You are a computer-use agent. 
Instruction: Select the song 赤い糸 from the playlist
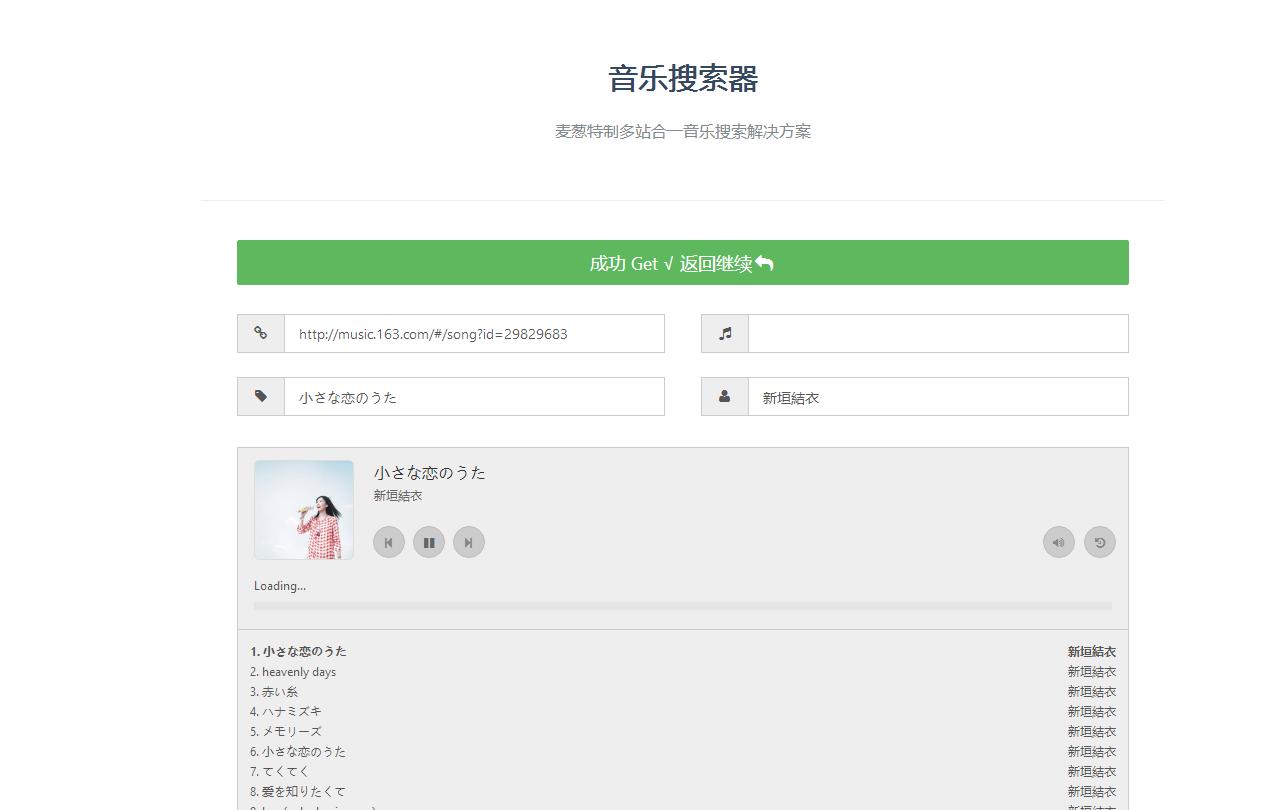click(278, 691)
